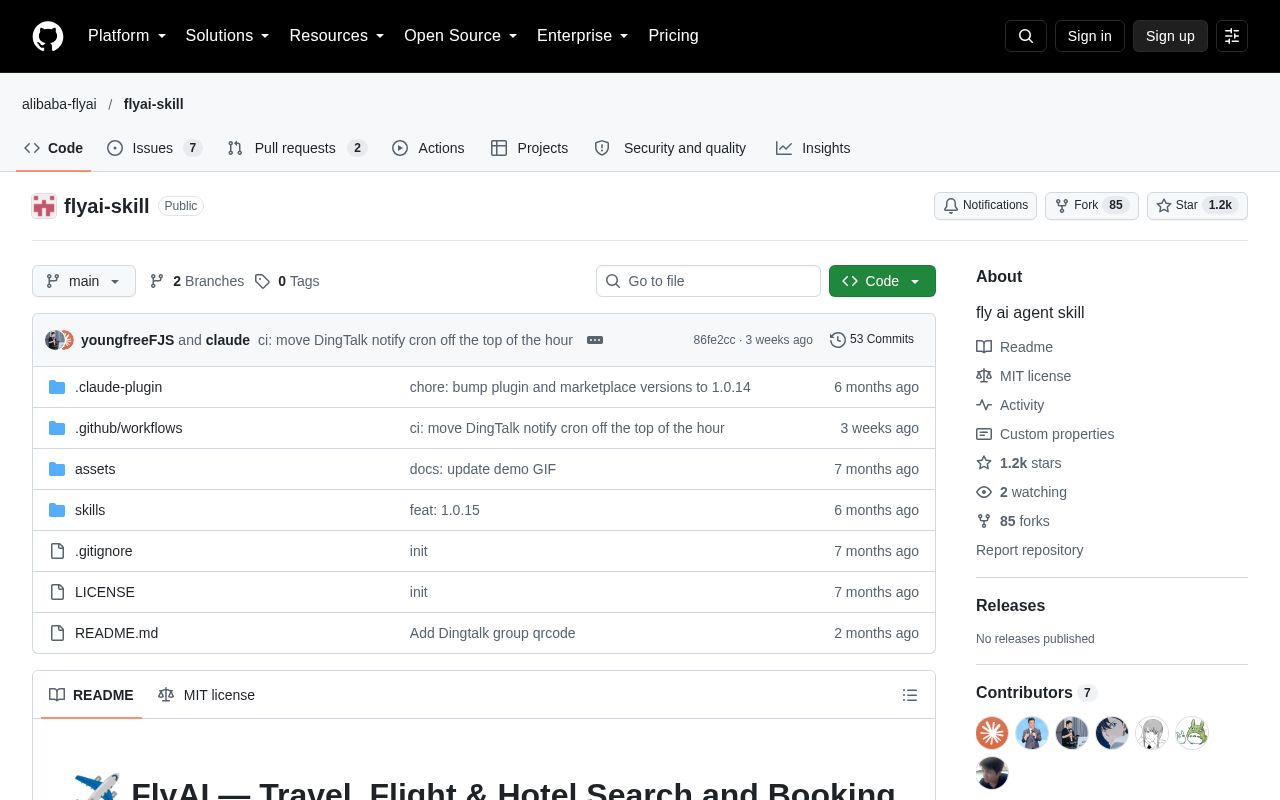Select the MIT license tab in README panel

coord(206,695)
